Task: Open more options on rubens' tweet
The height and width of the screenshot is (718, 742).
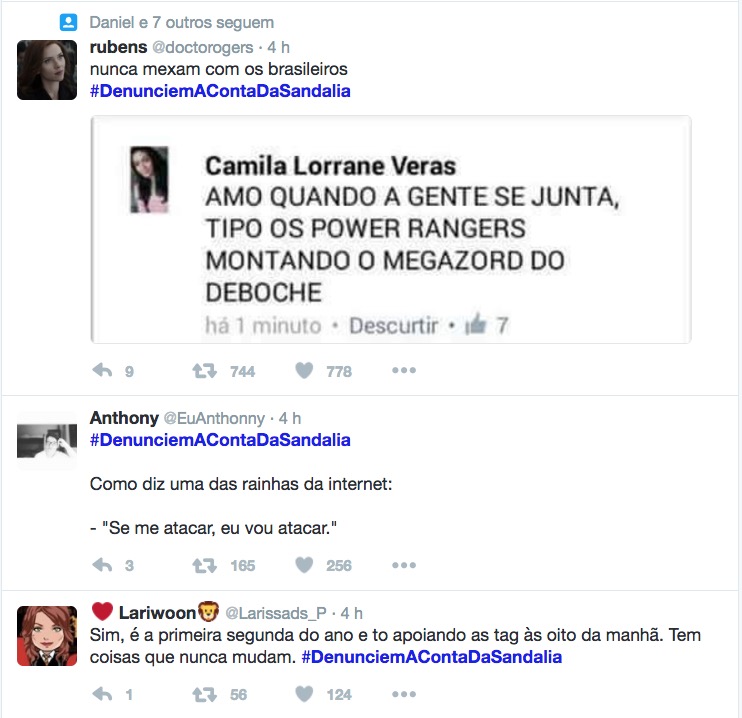Action: (404, 371)
